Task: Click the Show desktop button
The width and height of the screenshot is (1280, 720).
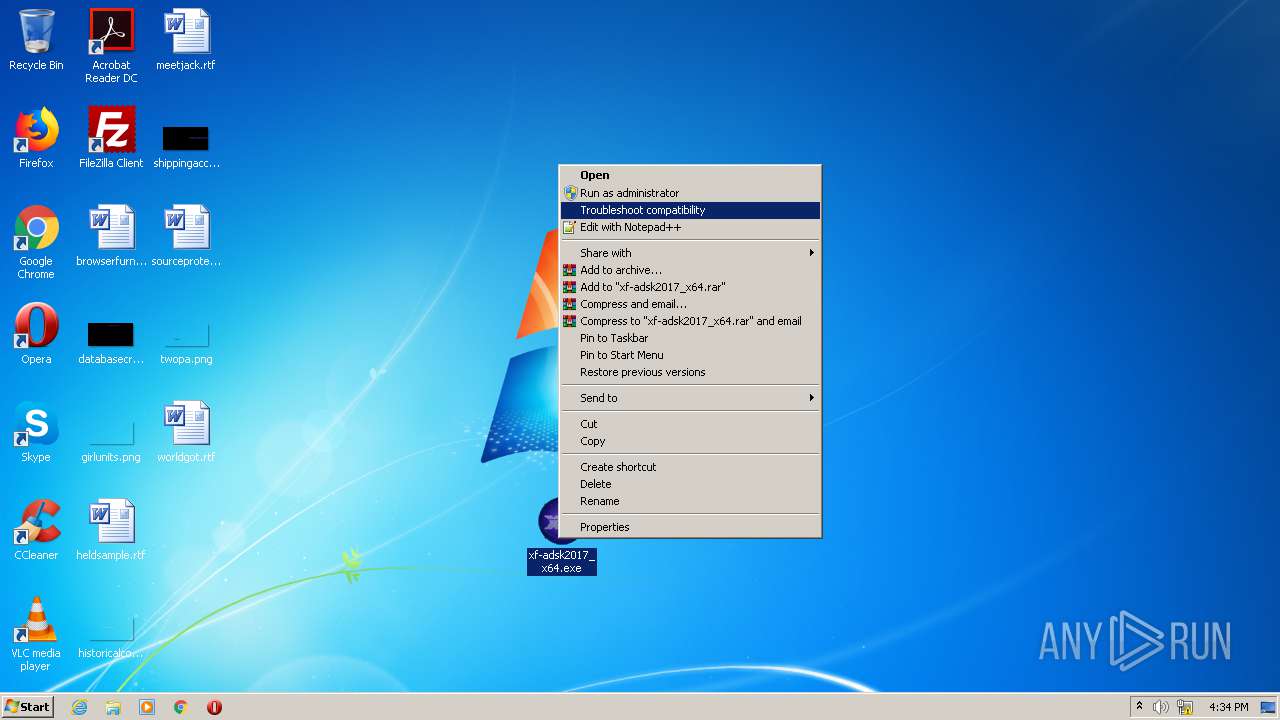Action: click(x=1270, y=707)
